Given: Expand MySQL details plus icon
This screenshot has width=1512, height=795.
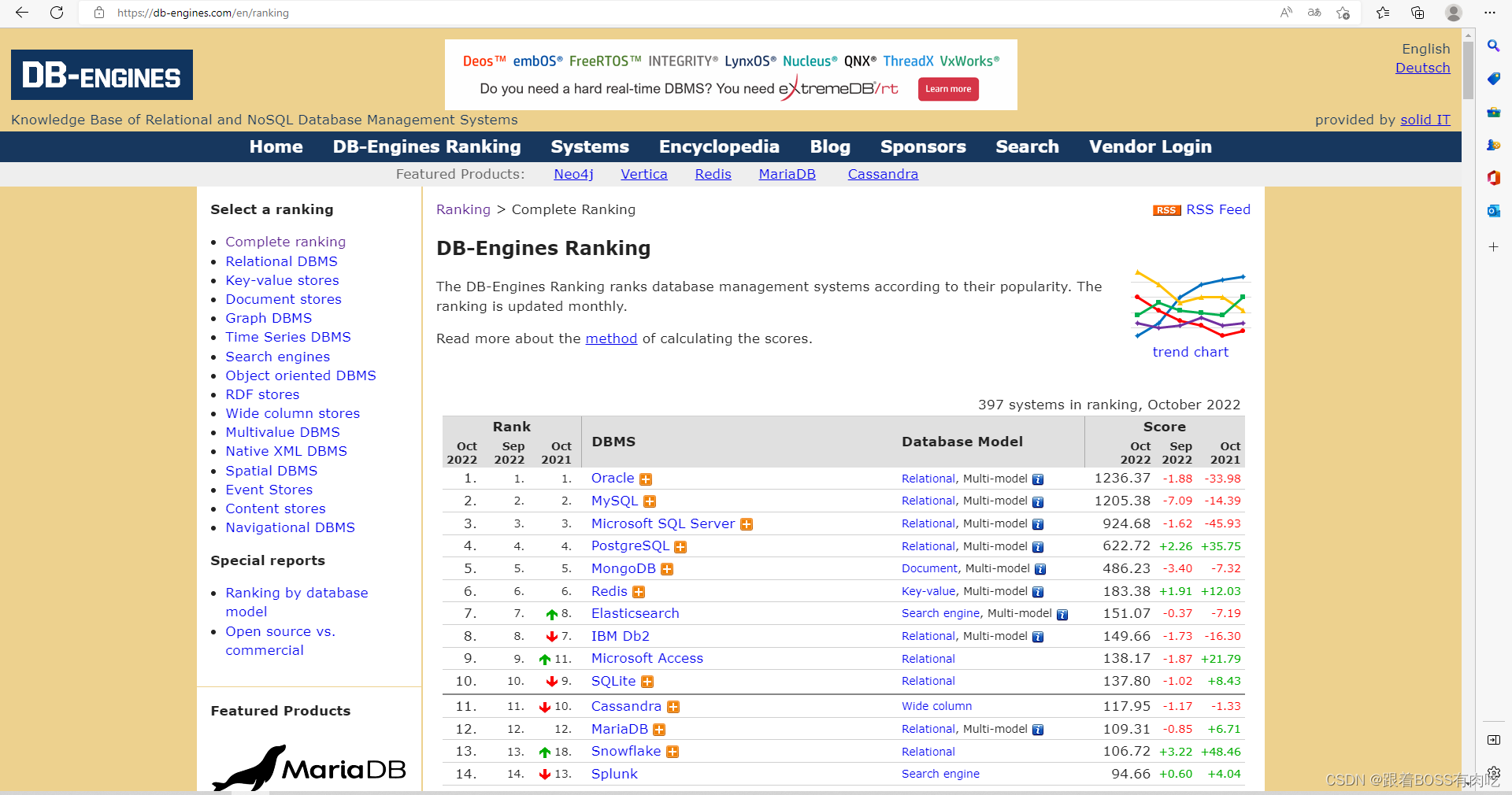Looking at the screenshot, I should 650,501.
